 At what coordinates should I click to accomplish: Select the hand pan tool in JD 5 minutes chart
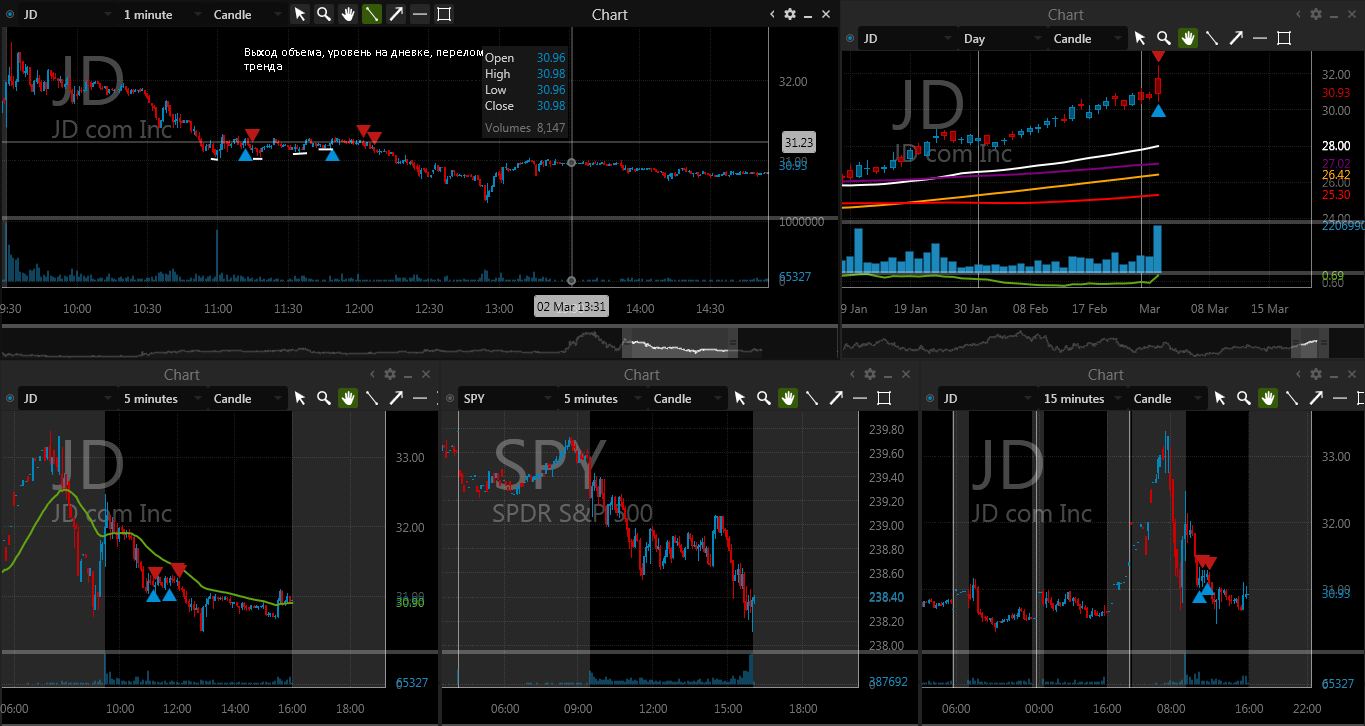[x=348, y=398]
